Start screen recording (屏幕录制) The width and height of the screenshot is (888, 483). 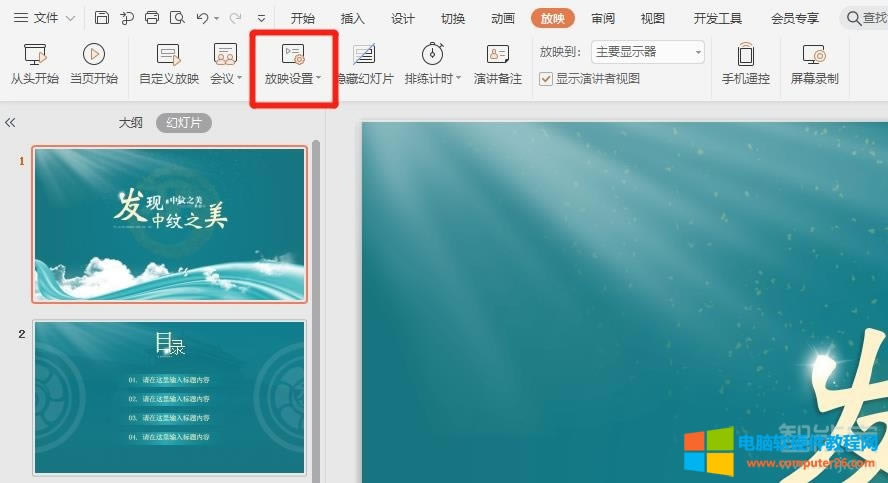click(814, 65)
